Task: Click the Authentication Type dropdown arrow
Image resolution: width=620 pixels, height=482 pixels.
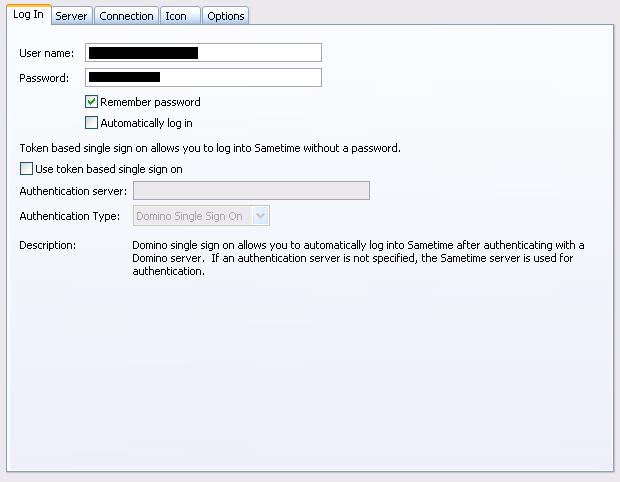Action: coord(260,216)
